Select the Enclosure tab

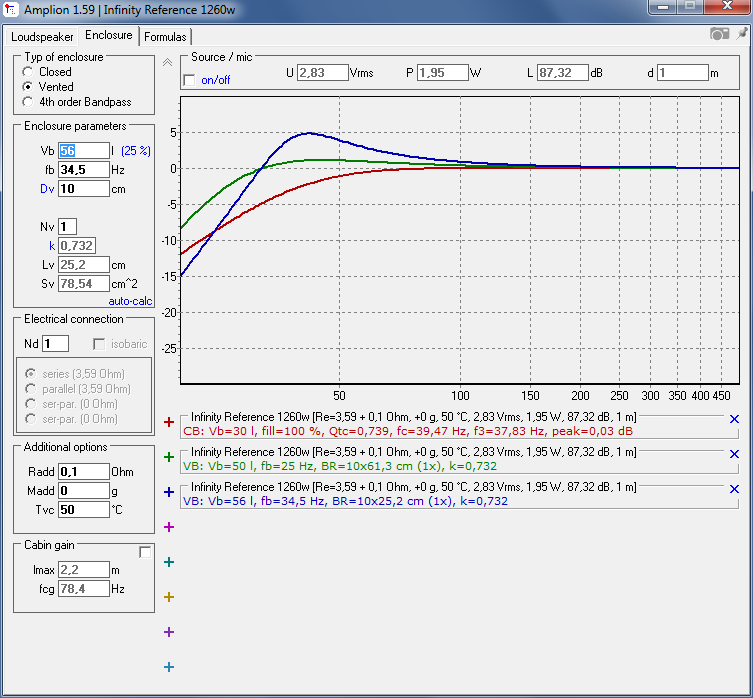tap(109, 35)
